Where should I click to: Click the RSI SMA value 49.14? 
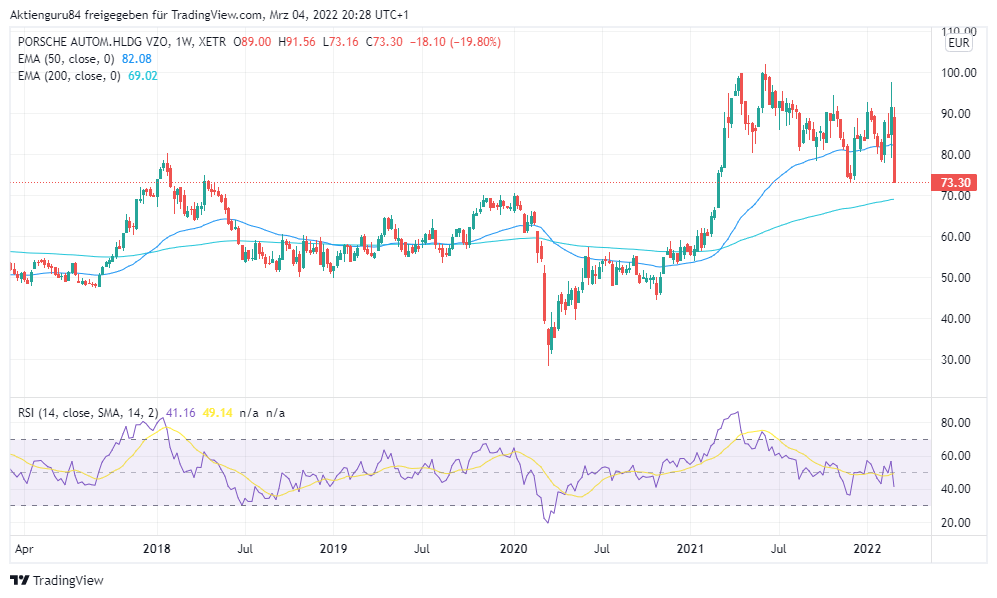click(x=217, y=413)
